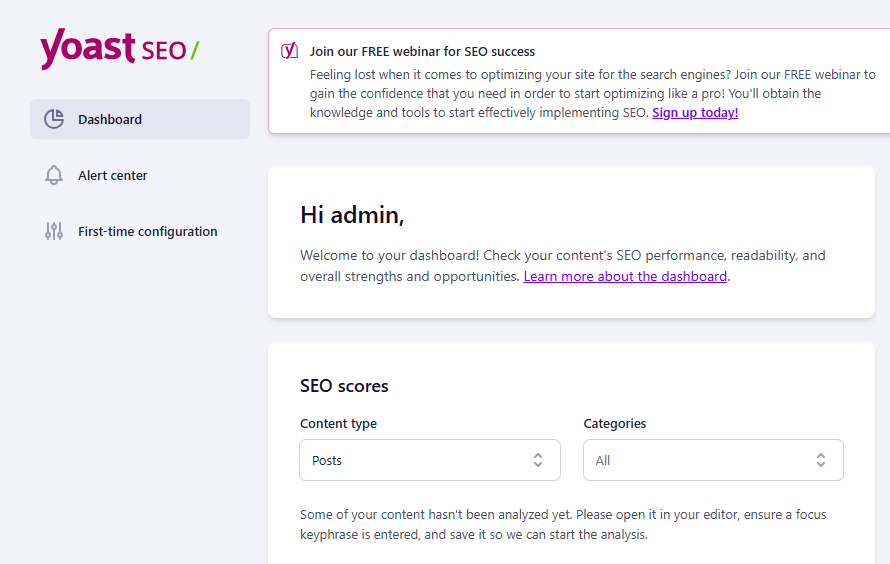The image size is (890, 564).
Task: Expand Categories selector arrows
Action: pyautogui.click(x=821, y=461)
